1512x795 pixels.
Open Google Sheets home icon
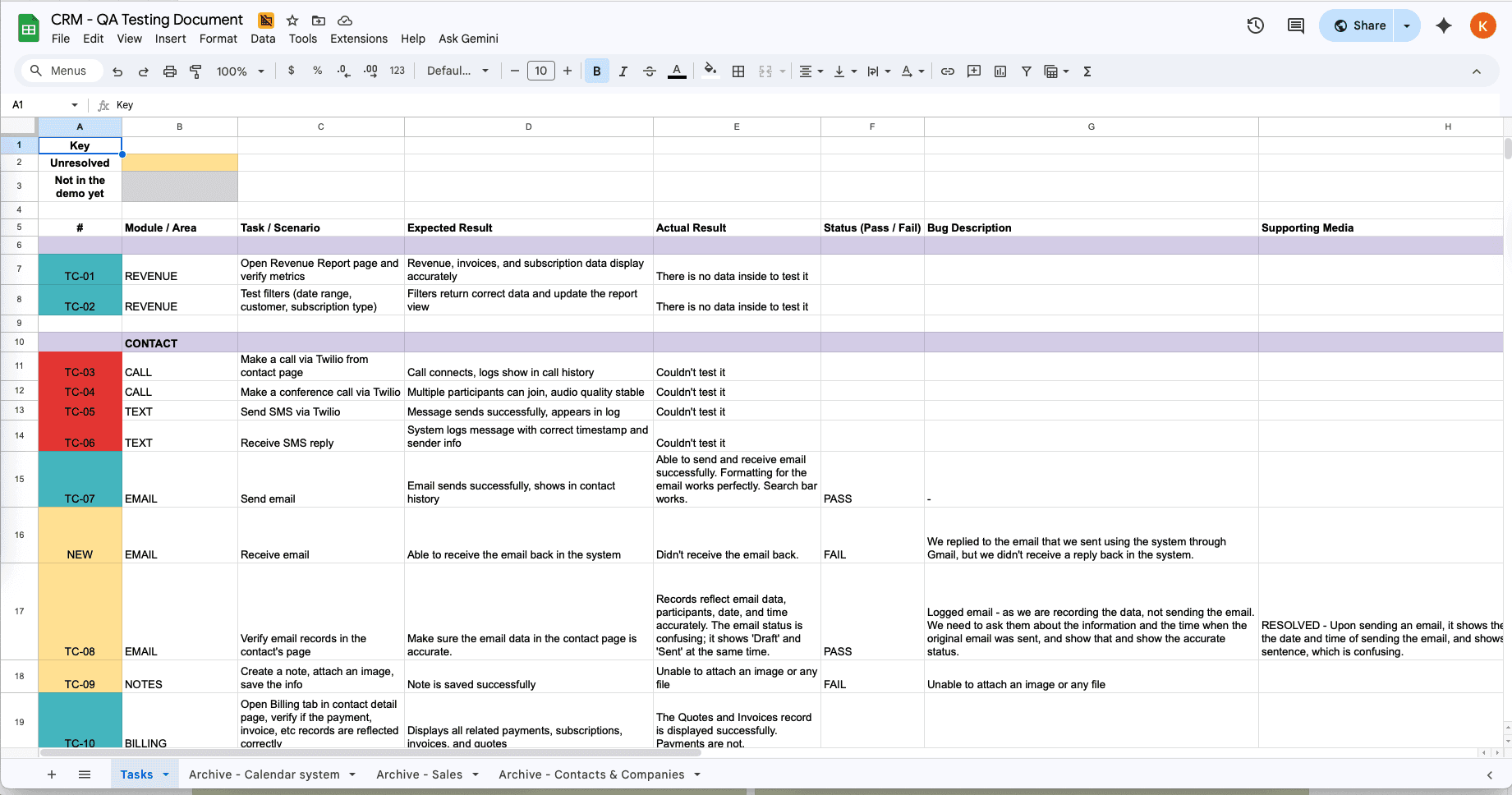tap(29, 29)
